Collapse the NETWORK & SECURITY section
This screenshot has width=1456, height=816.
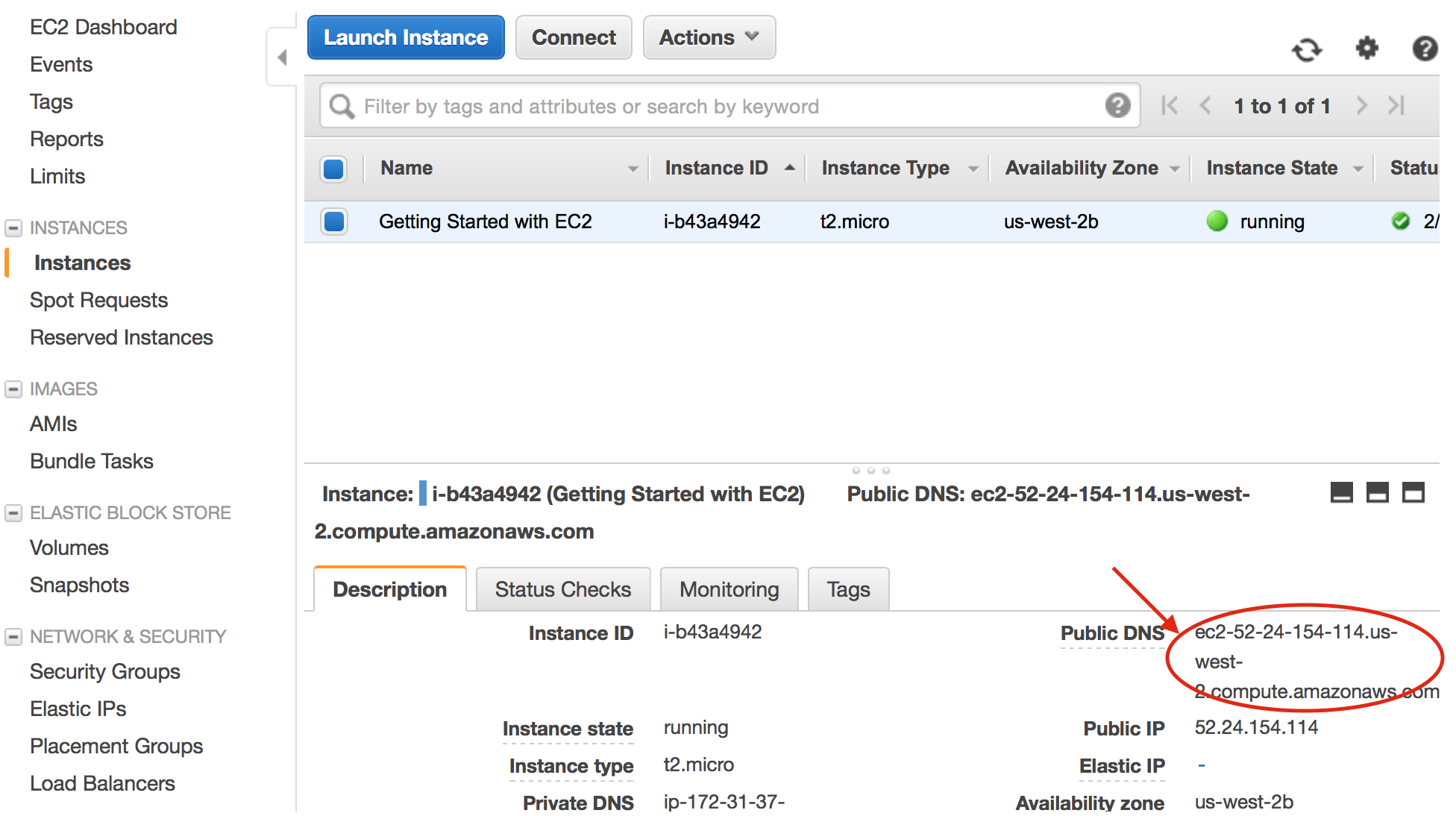pos(13,636)
